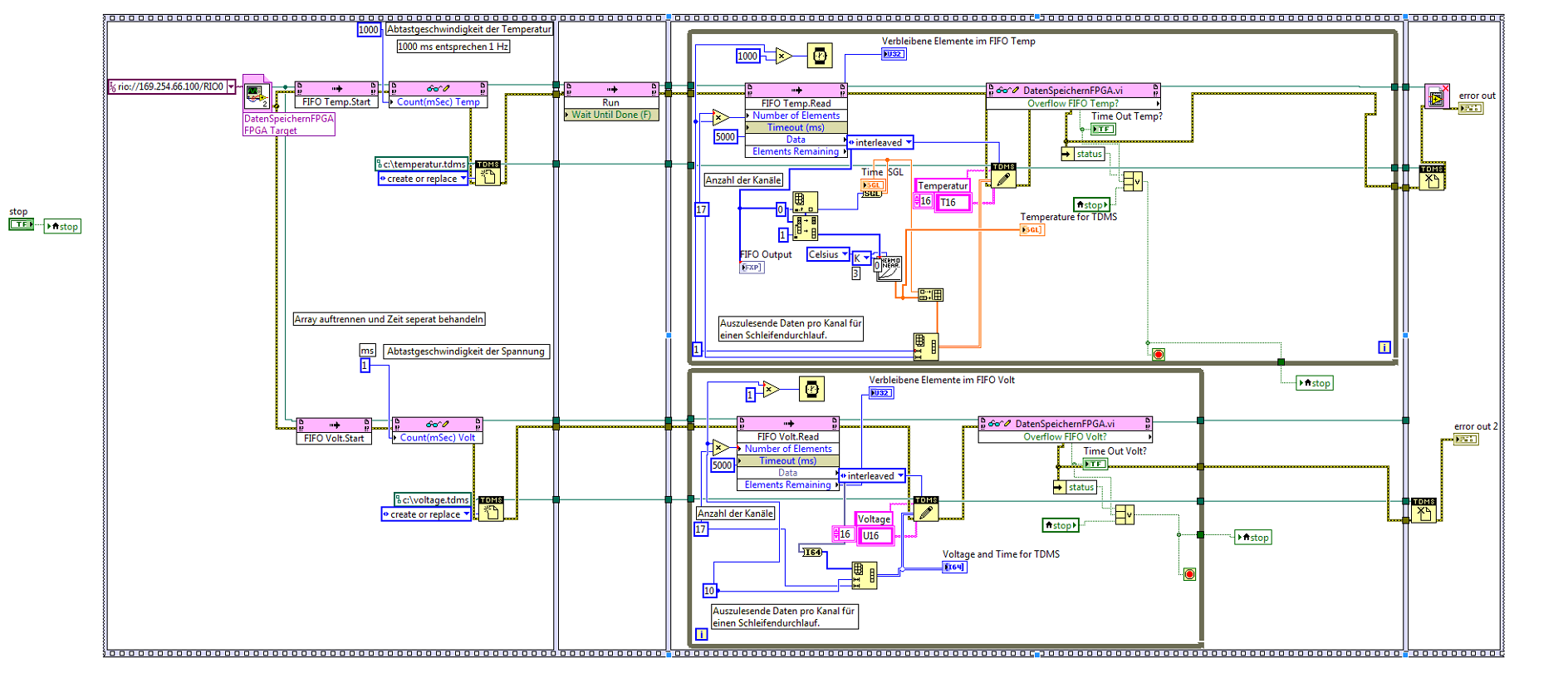Click the 5000 constant in the Temp loop

click(726, 137)
